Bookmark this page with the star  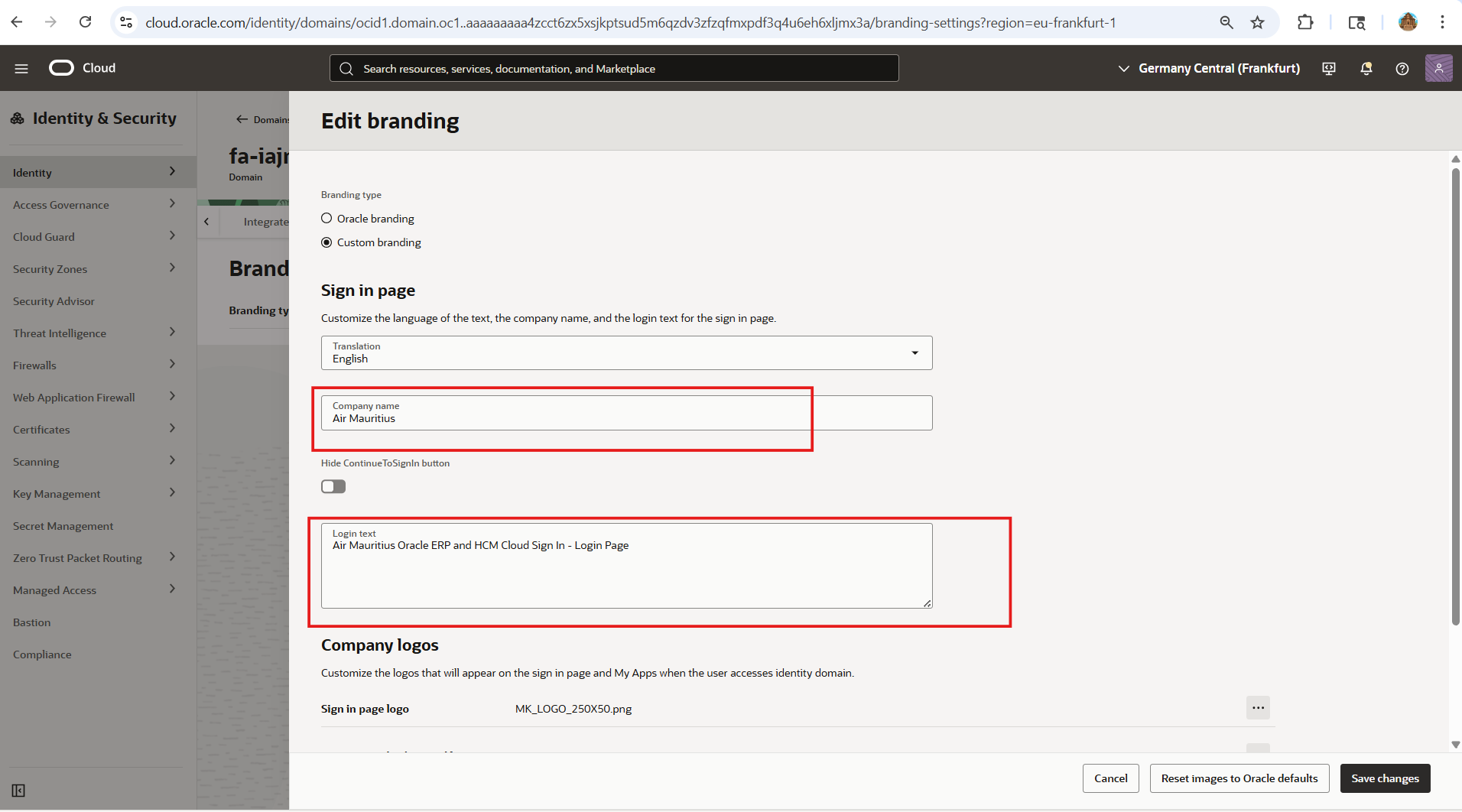[1257, 22]
